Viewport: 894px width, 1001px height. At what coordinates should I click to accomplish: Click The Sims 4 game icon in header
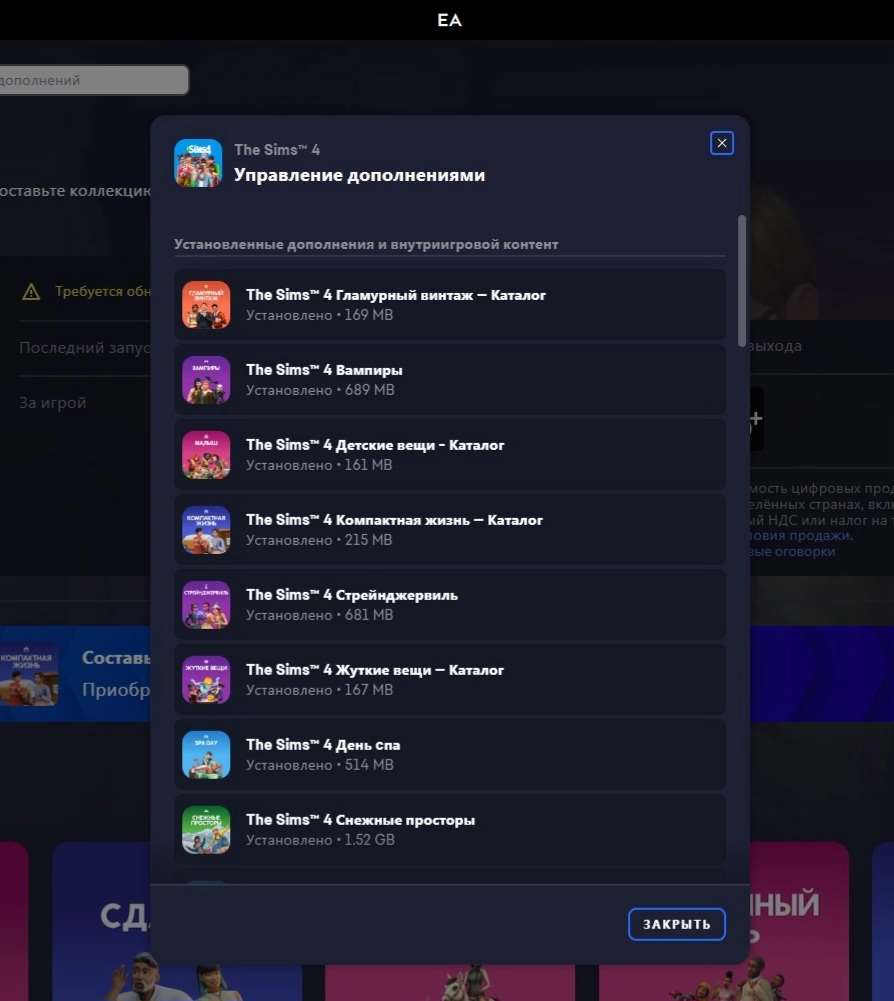198,162
